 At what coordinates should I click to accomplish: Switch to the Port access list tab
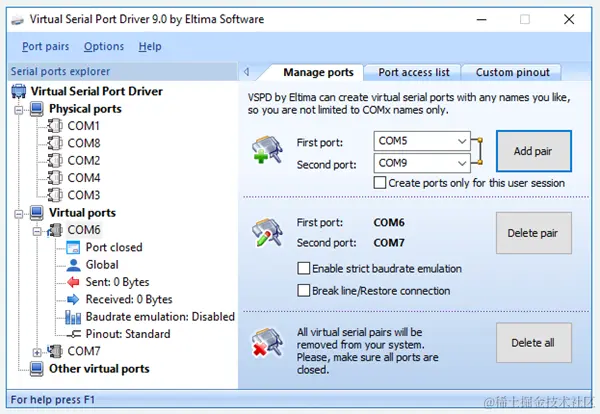click(414, 72)
